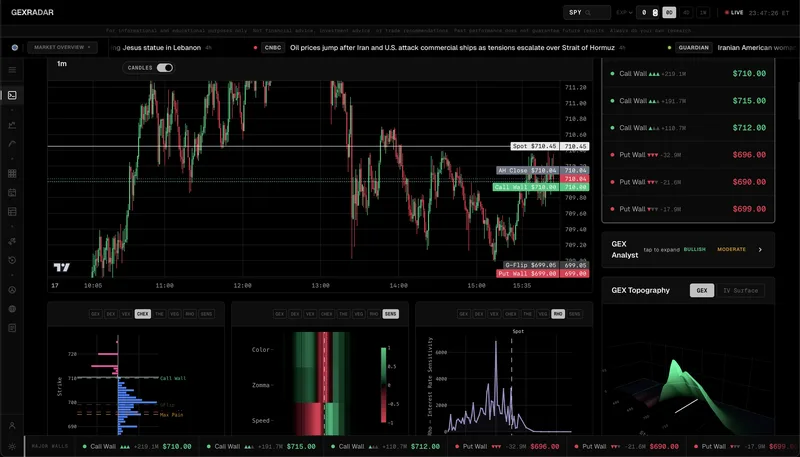Open the EXP expiration dropdown
This screenshot has height=457, width=800.
click(624, 13)
